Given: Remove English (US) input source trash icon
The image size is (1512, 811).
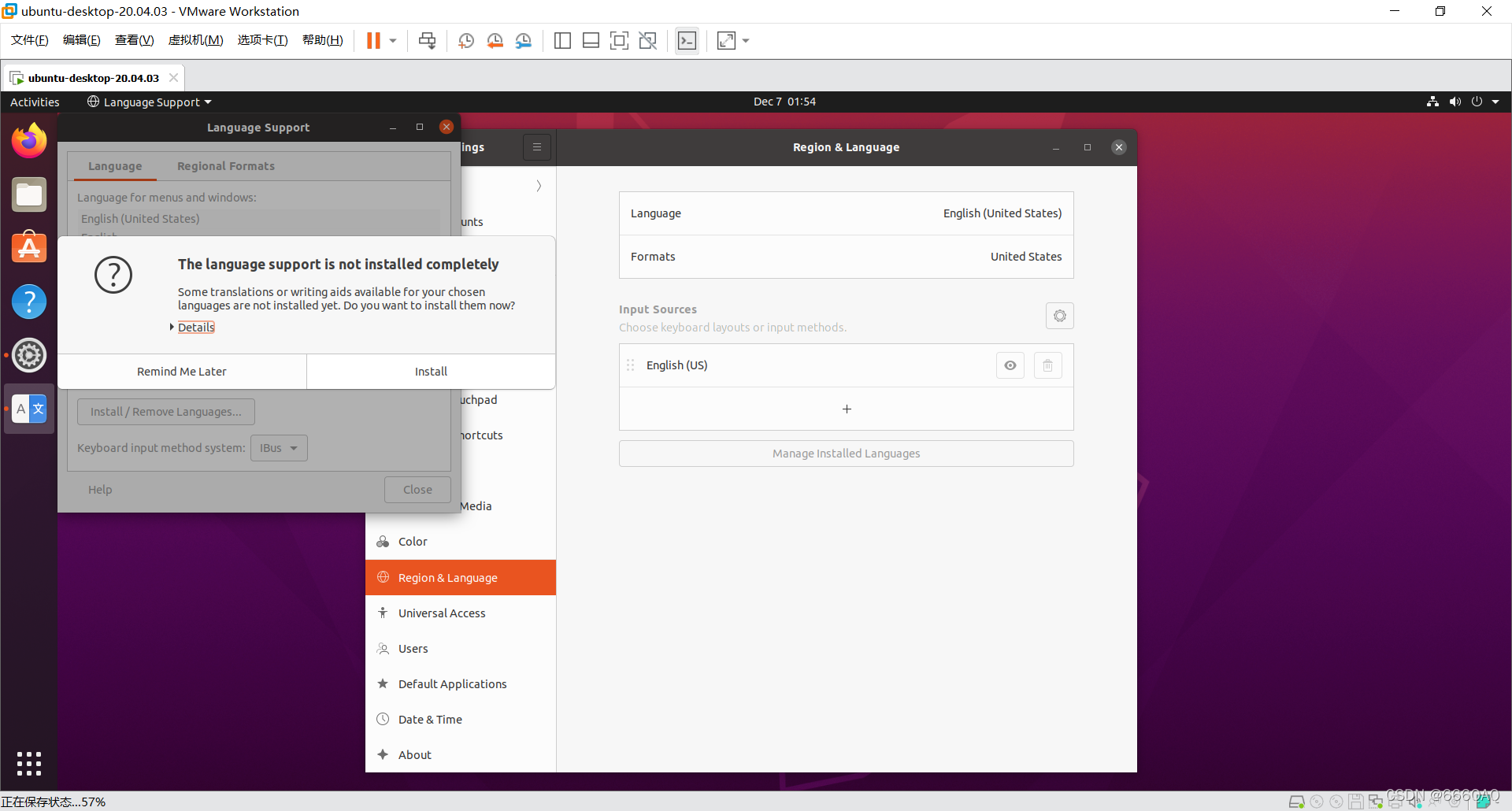Looking at the screenshot, I should [x=1048, y=365].
